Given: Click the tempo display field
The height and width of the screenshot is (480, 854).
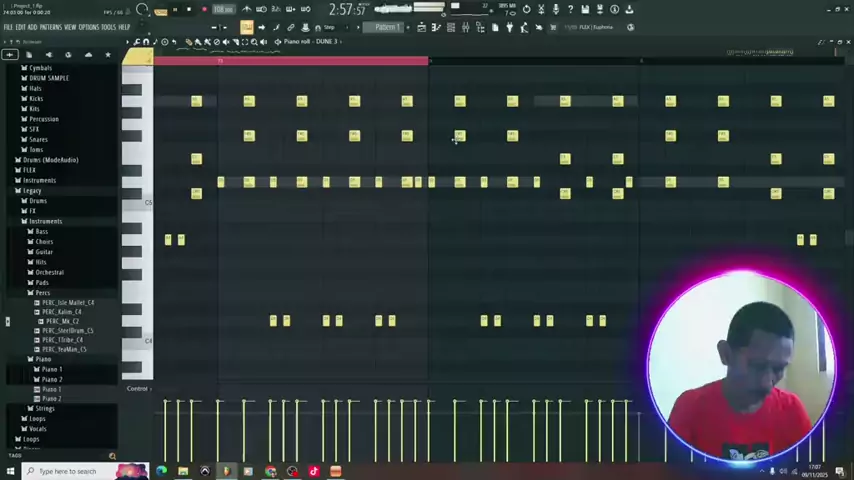Looking at the screenshot, I should [x=223, y=10].
